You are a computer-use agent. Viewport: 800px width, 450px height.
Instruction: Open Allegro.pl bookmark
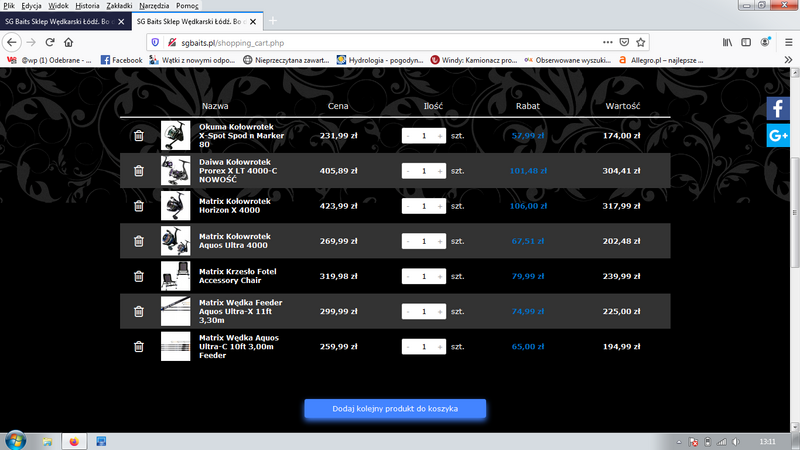coord(661,60)
